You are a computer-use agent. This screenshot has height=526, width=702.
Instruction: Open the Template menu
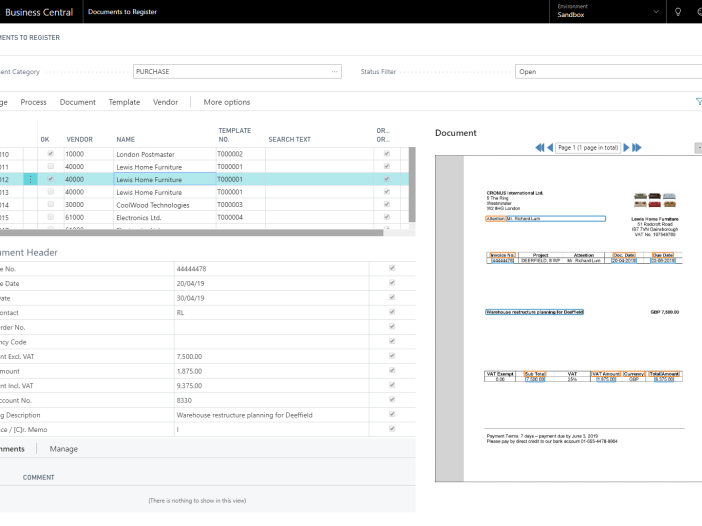[124, 102]
